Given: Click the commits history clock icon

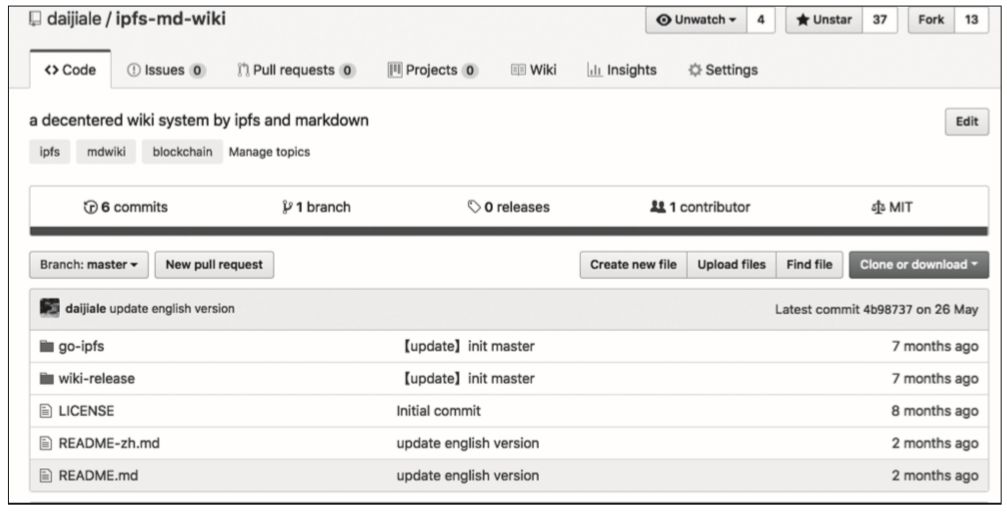Looking at the screenshot, I should pyautogui.click(x=90, y=207).
